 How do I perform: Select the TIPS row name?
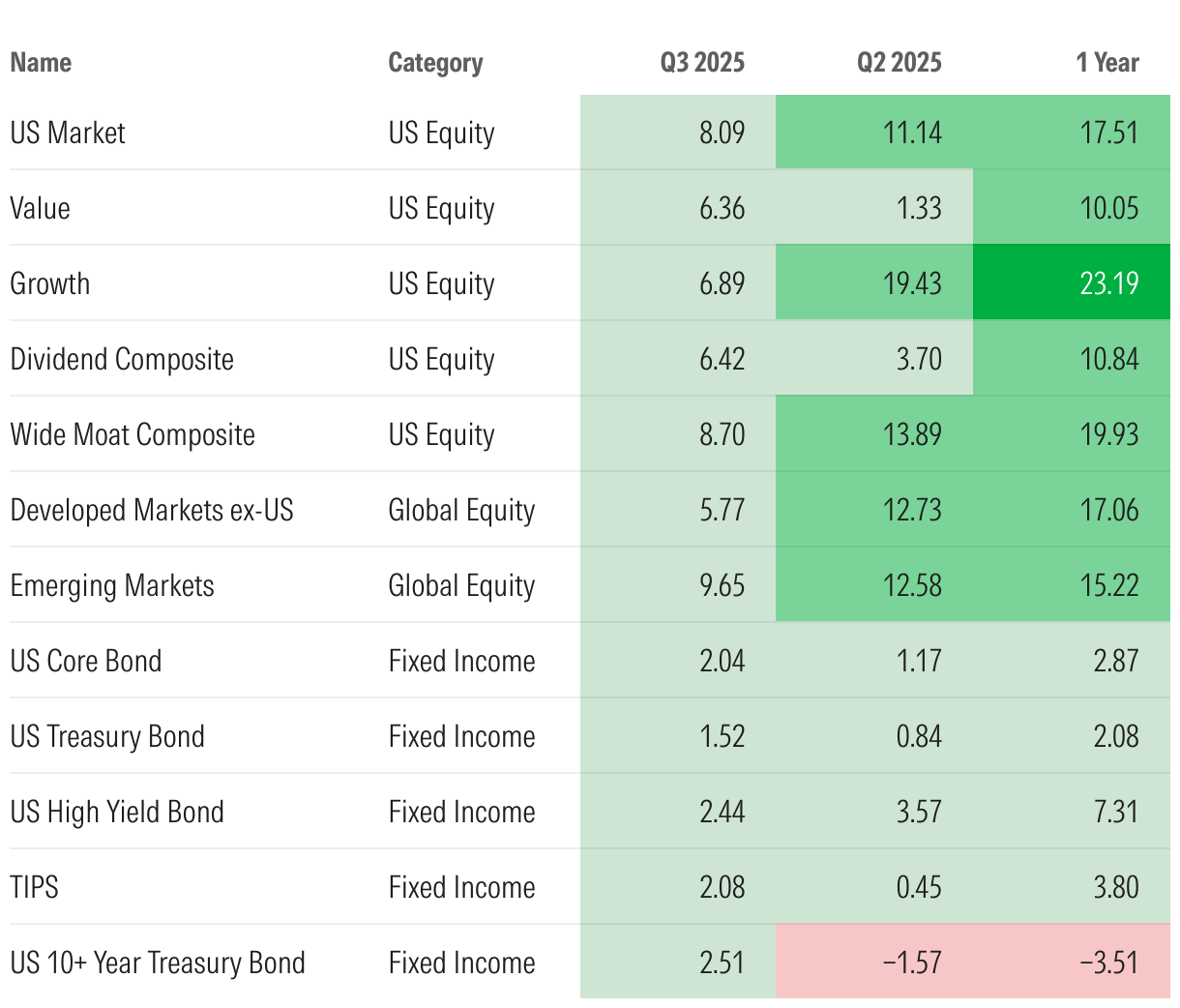click(x=35, y=887)
